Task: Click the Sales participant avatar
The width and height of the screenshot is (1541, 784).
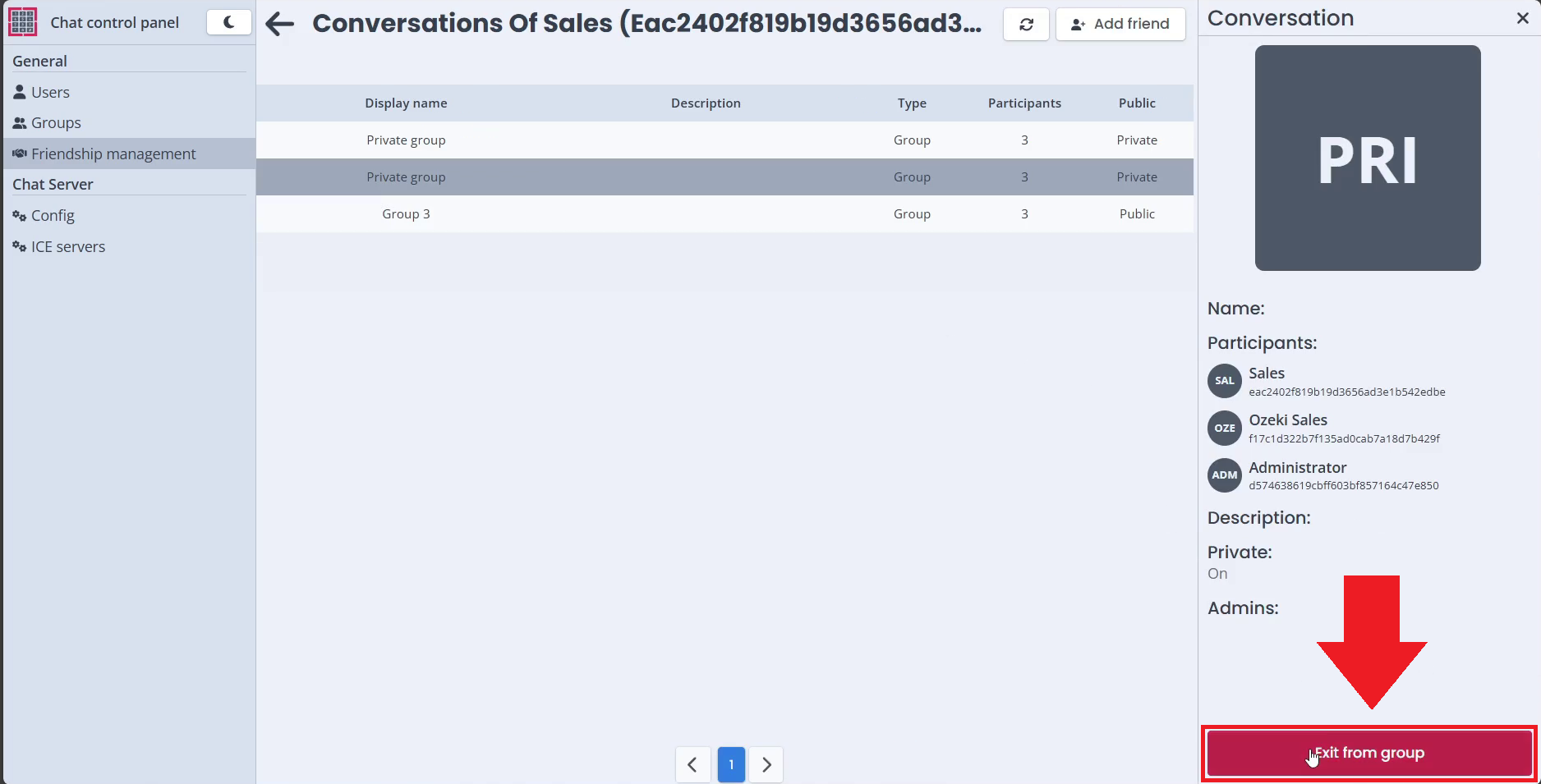Action: pos(1224,381)
